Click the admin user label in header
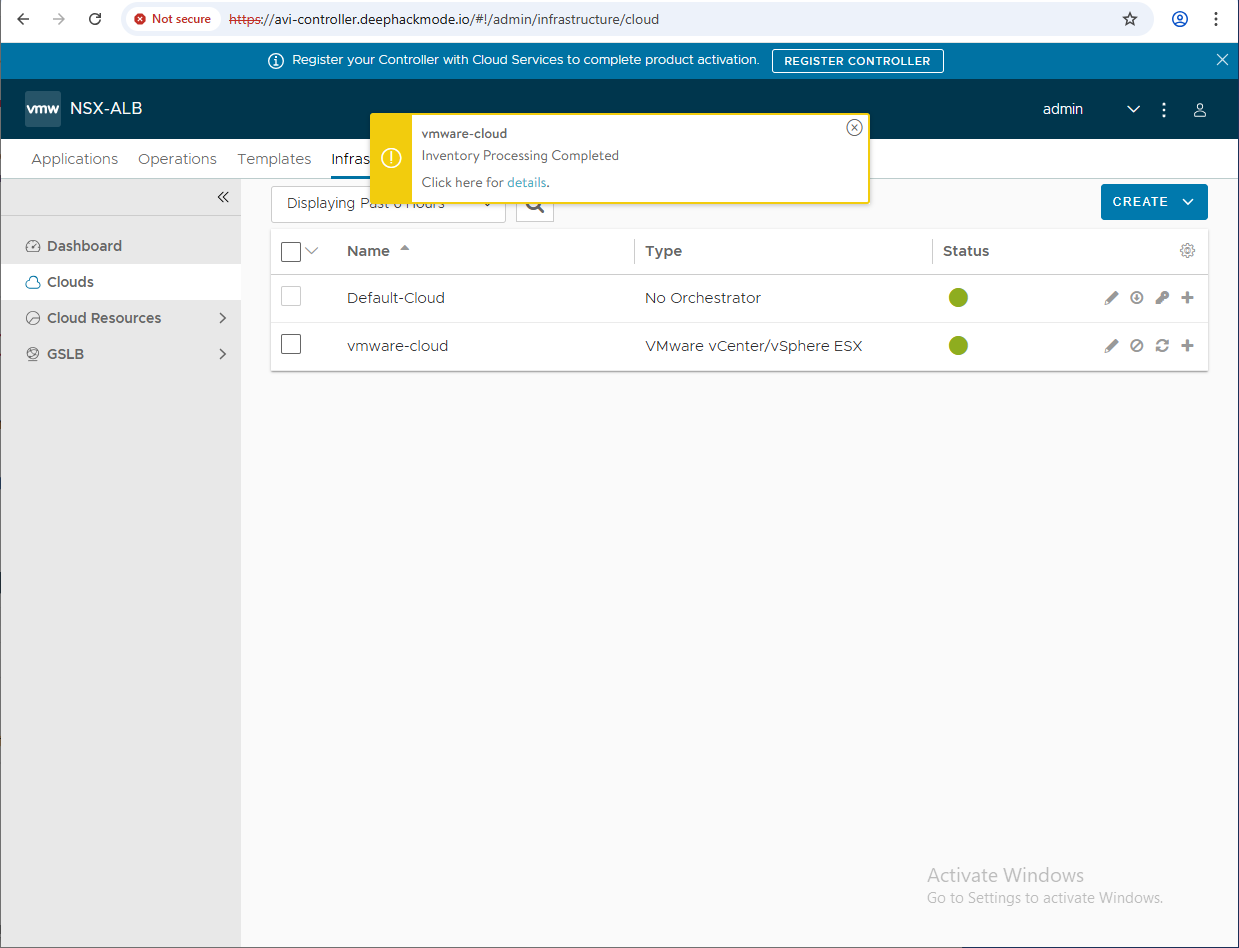Image resolution: width=1239 pixels, height=948 pixels. click(1063, 109)
